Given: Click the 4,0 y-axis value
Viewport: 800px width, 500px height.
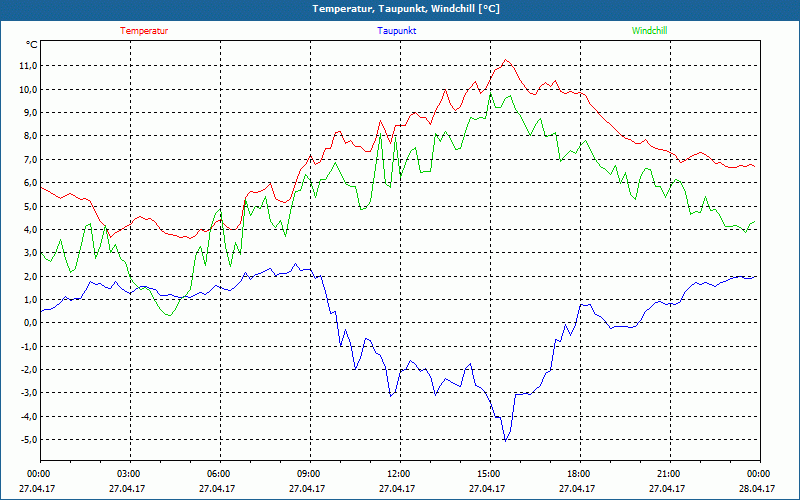Looking at the screenshot, I should click(29, 230).
